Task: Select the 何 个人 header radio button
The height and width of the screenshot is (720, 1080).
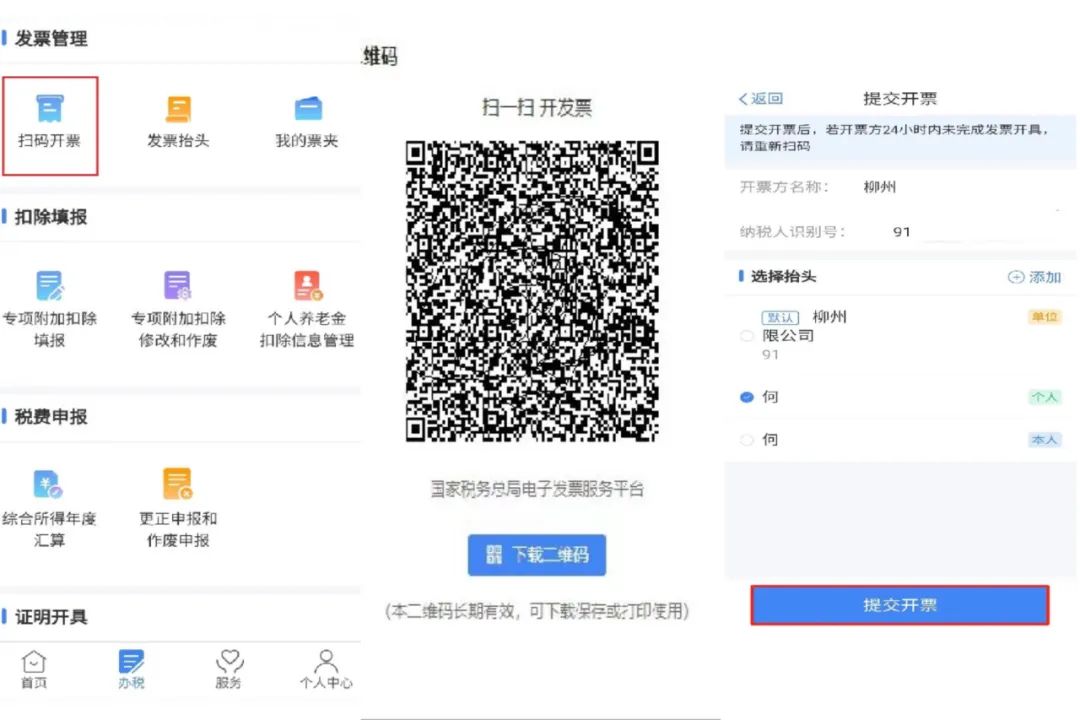Action: point(747,397)
